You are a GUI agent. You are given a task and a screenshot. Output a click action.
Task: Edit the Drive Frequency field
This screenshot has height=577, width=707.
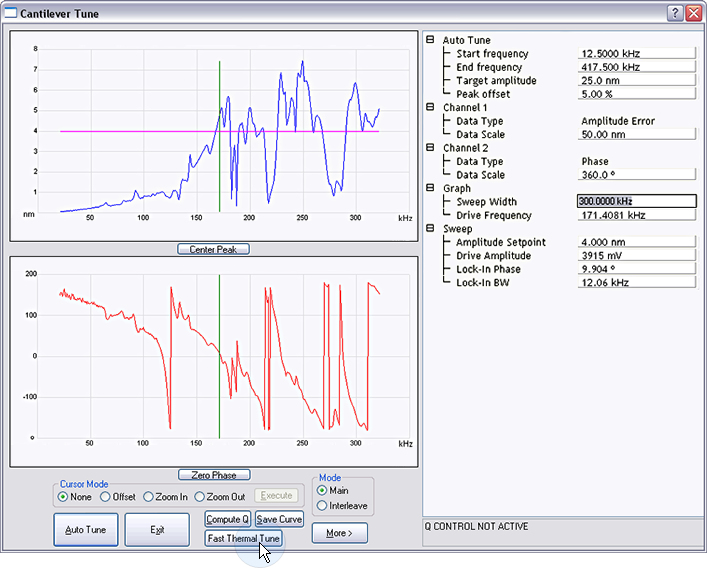[636, 215]
